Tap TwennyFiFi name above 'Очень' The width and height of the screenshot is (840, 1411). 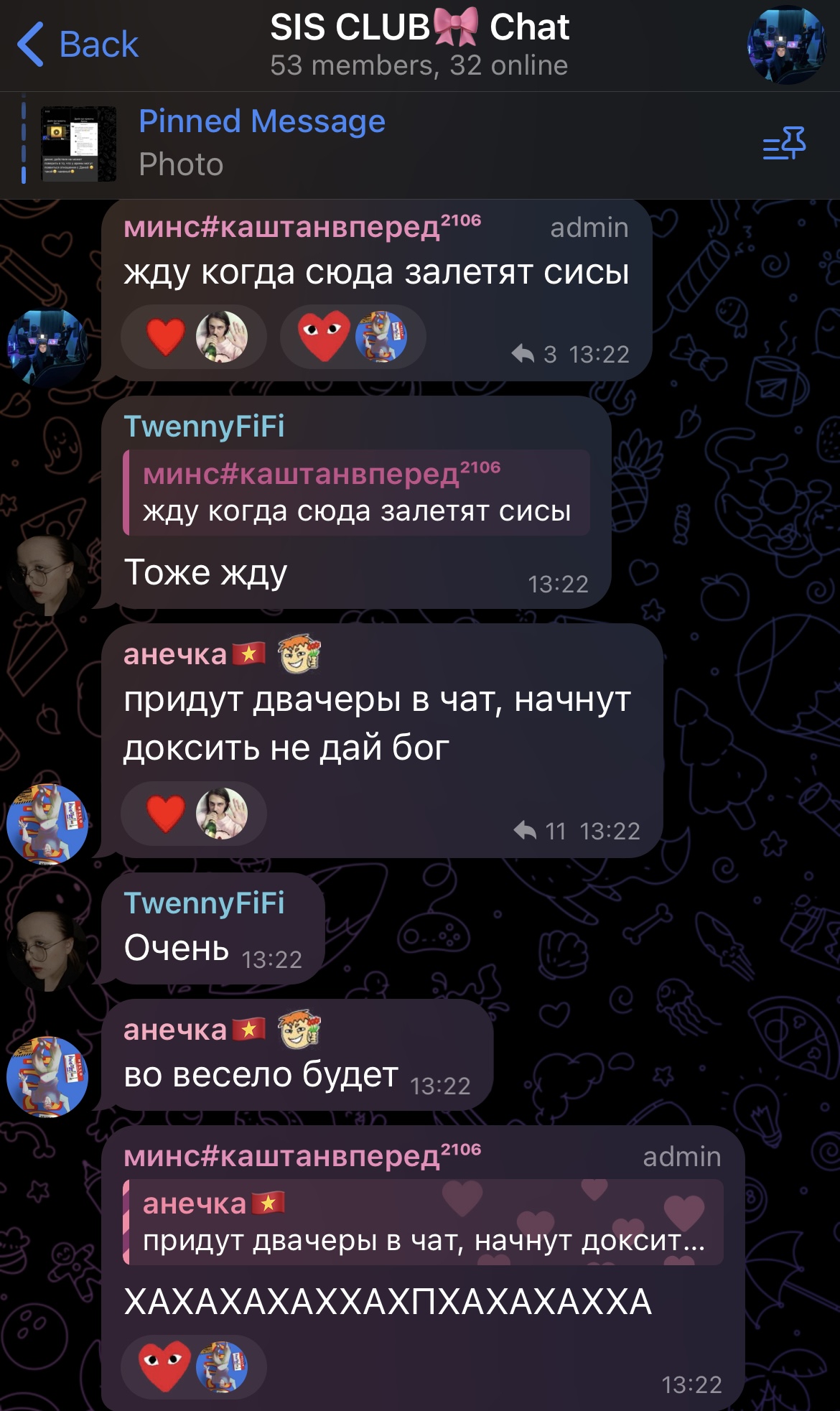[204, 903]
